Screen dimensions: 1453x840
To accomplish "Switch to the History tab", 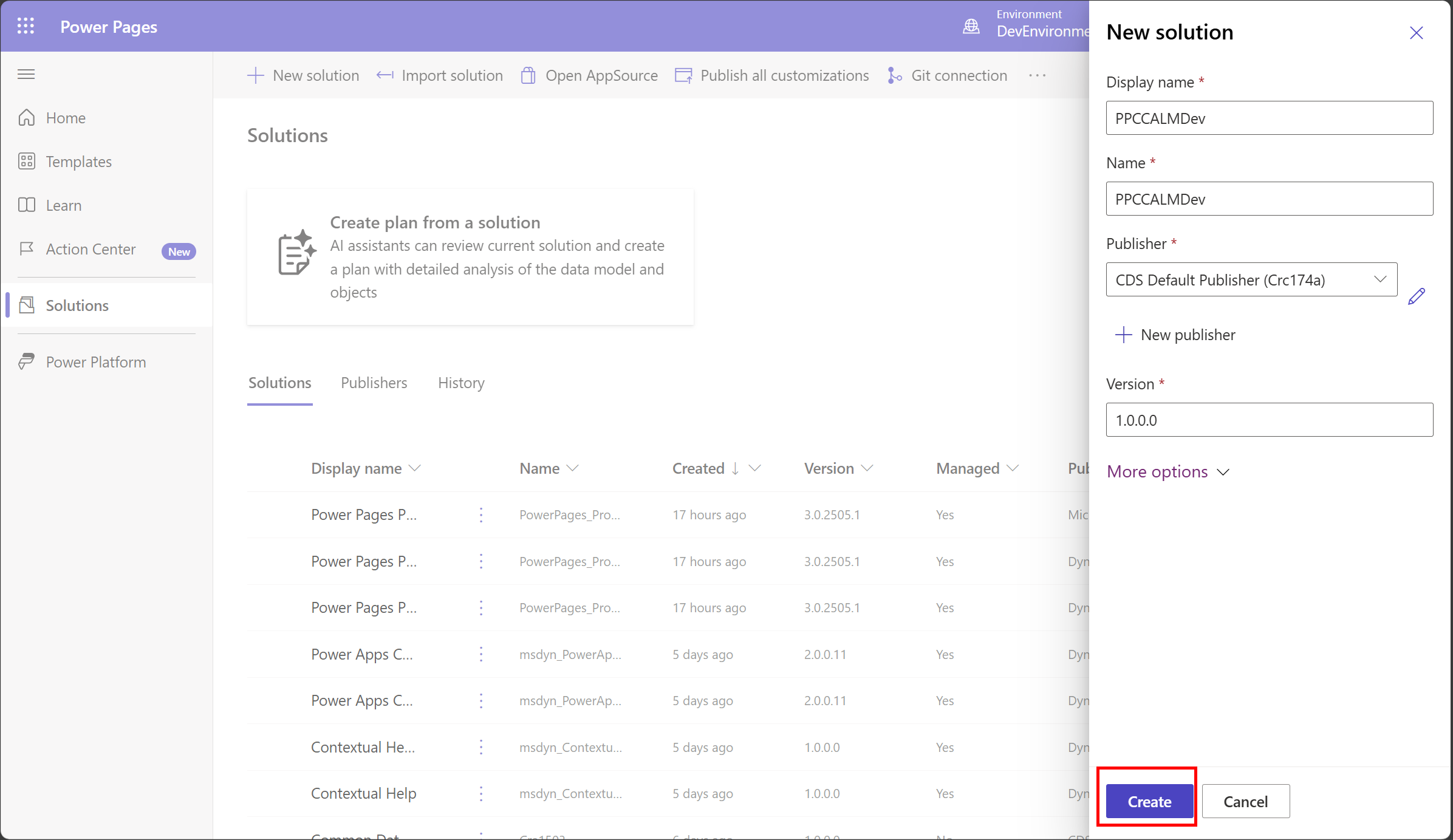I will click(x=461, y=383).
